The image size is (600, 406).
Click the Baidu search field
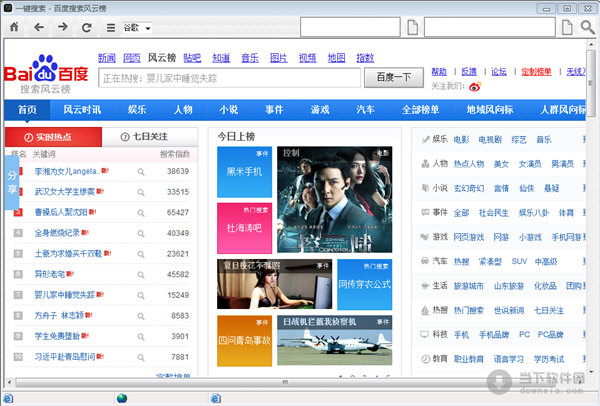pos(229,78)
